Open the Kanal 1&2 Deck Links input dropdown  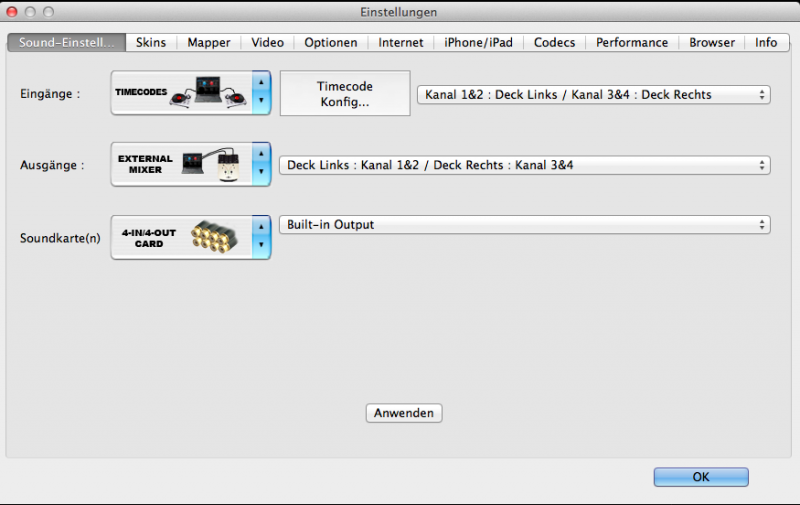click(594, 95)
